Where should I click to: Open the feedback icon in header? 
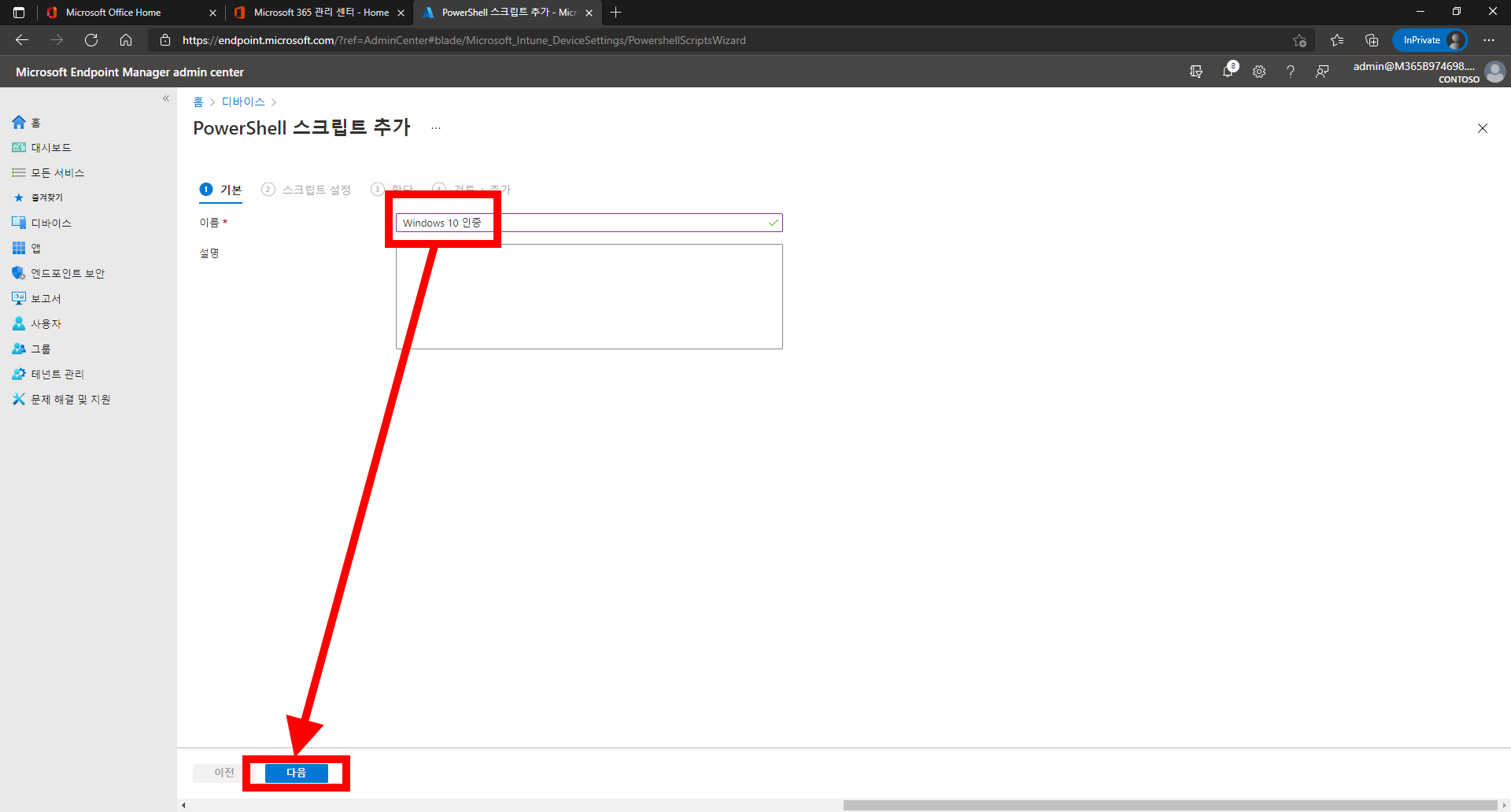coord(1322,72)
